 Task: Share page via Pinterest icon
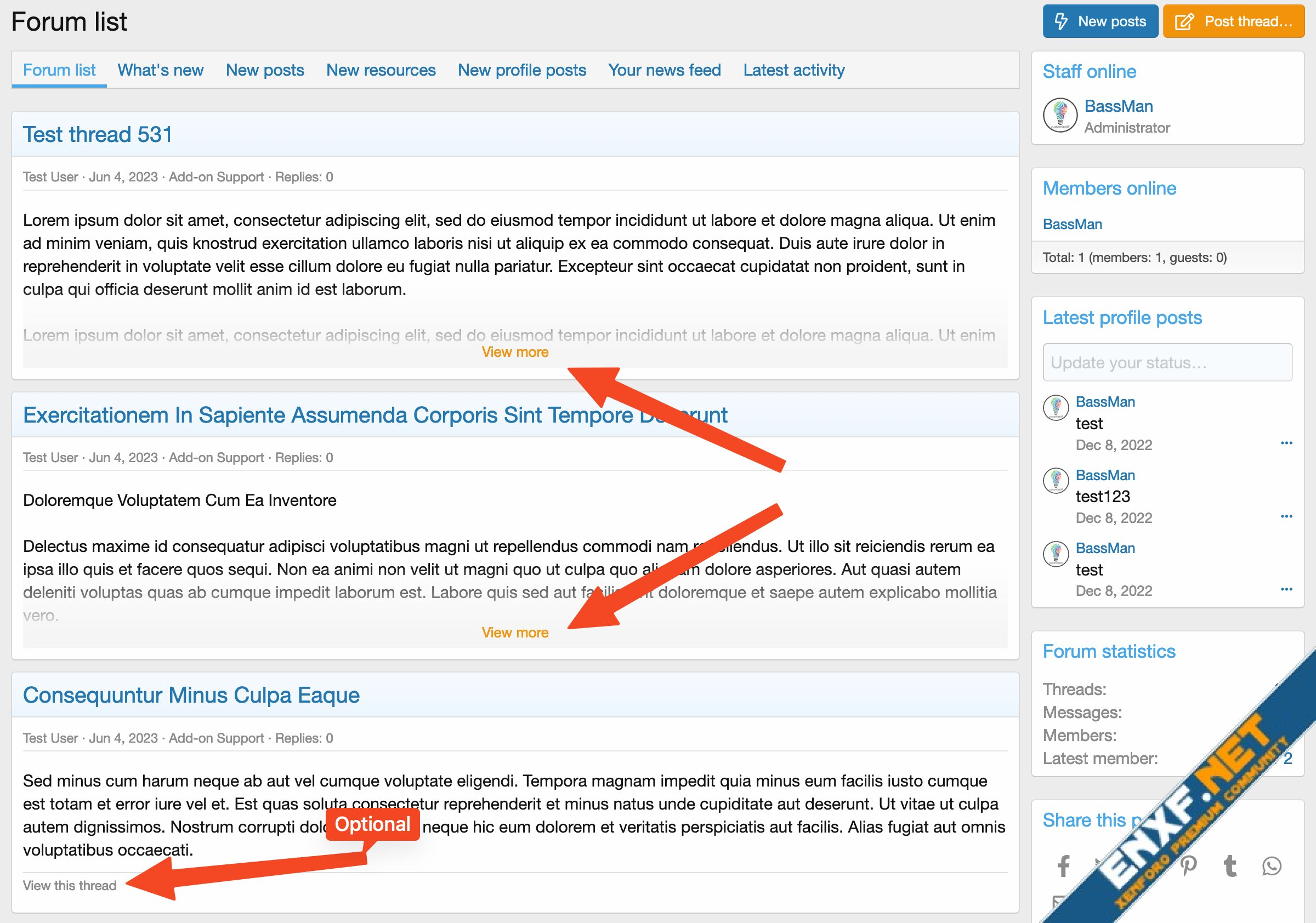point(1189,865)
